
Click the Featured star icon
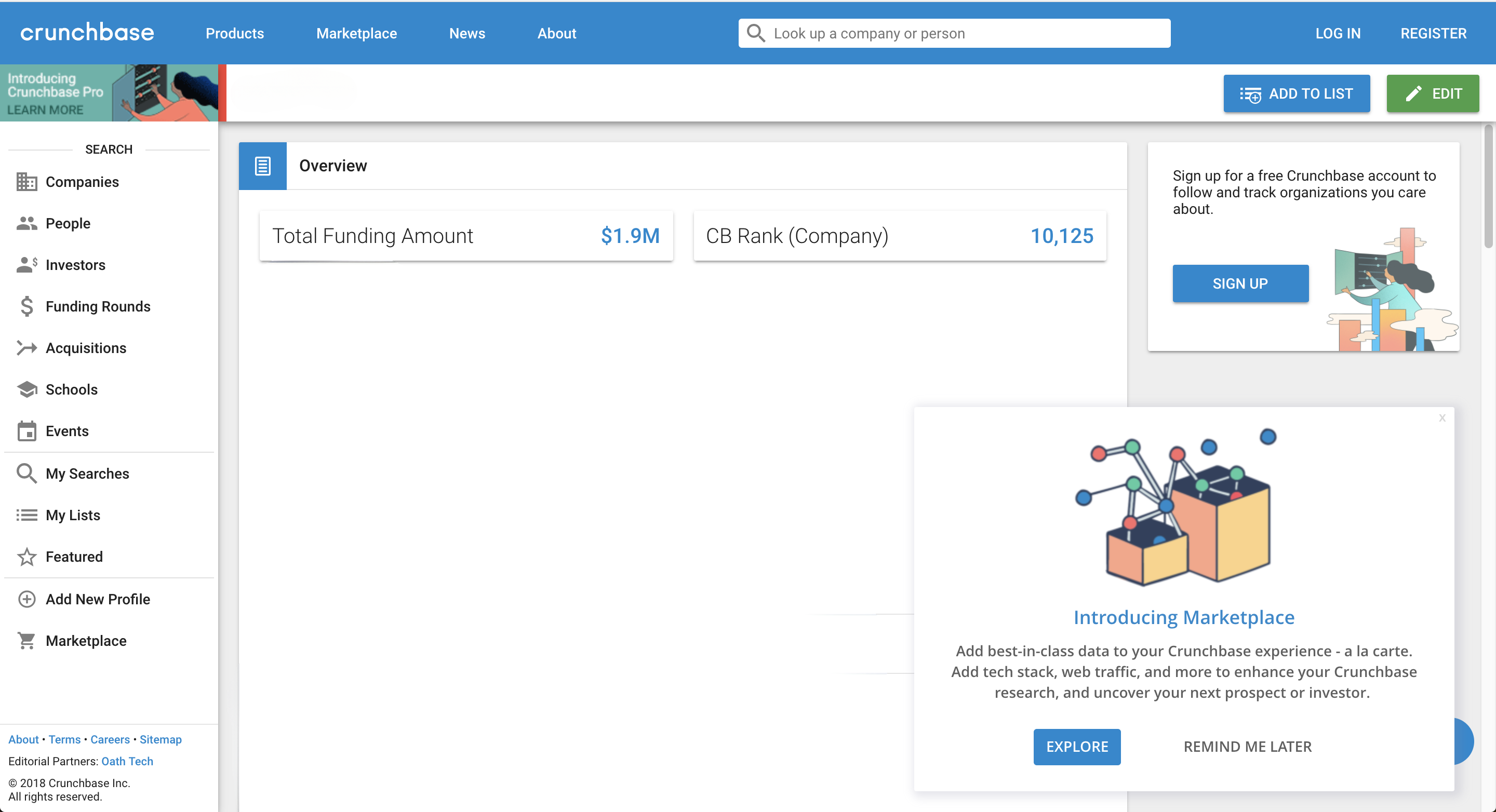26,557
